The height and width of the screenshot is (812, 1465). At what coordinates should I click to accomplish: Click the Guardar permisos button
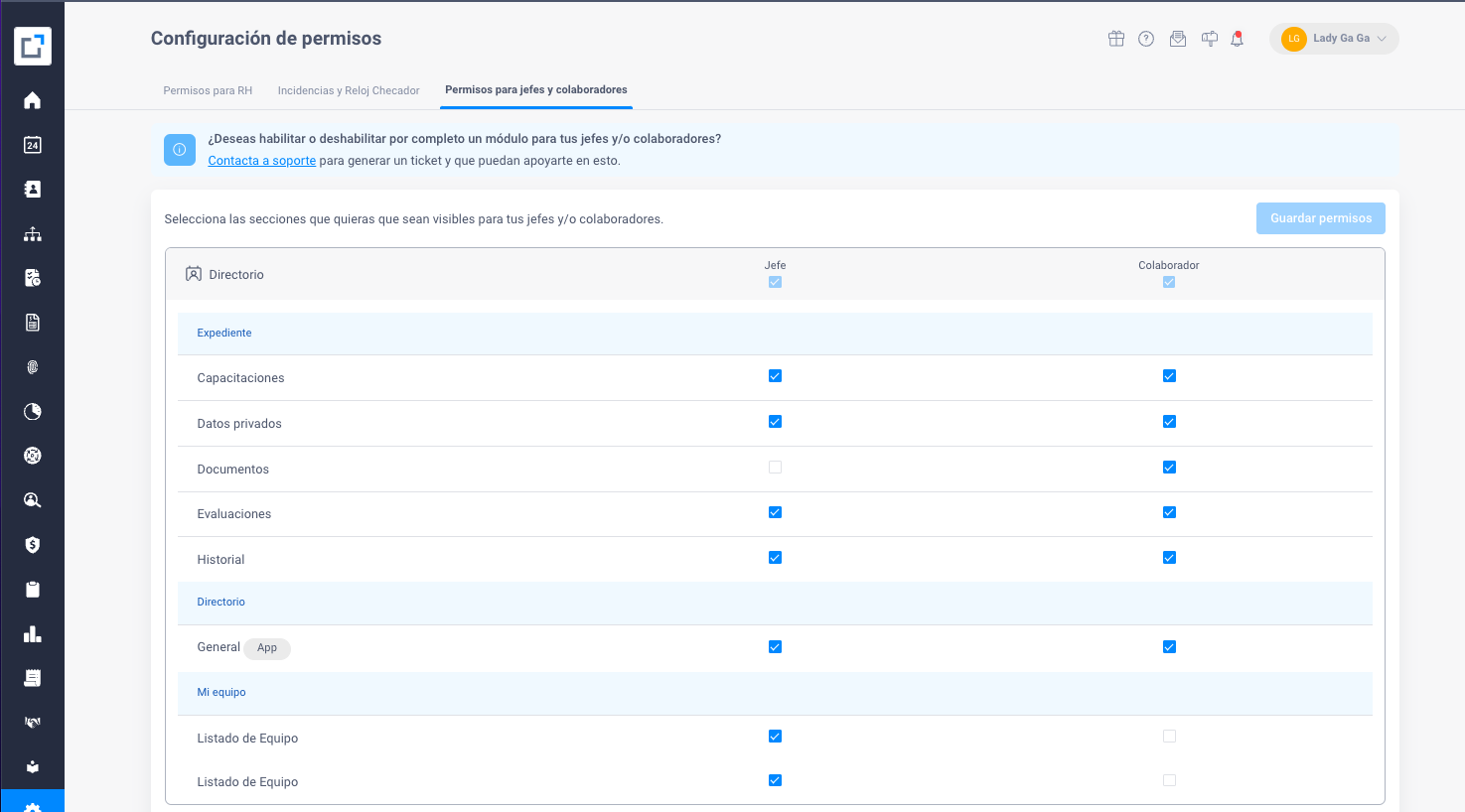tap(1320, 218)
